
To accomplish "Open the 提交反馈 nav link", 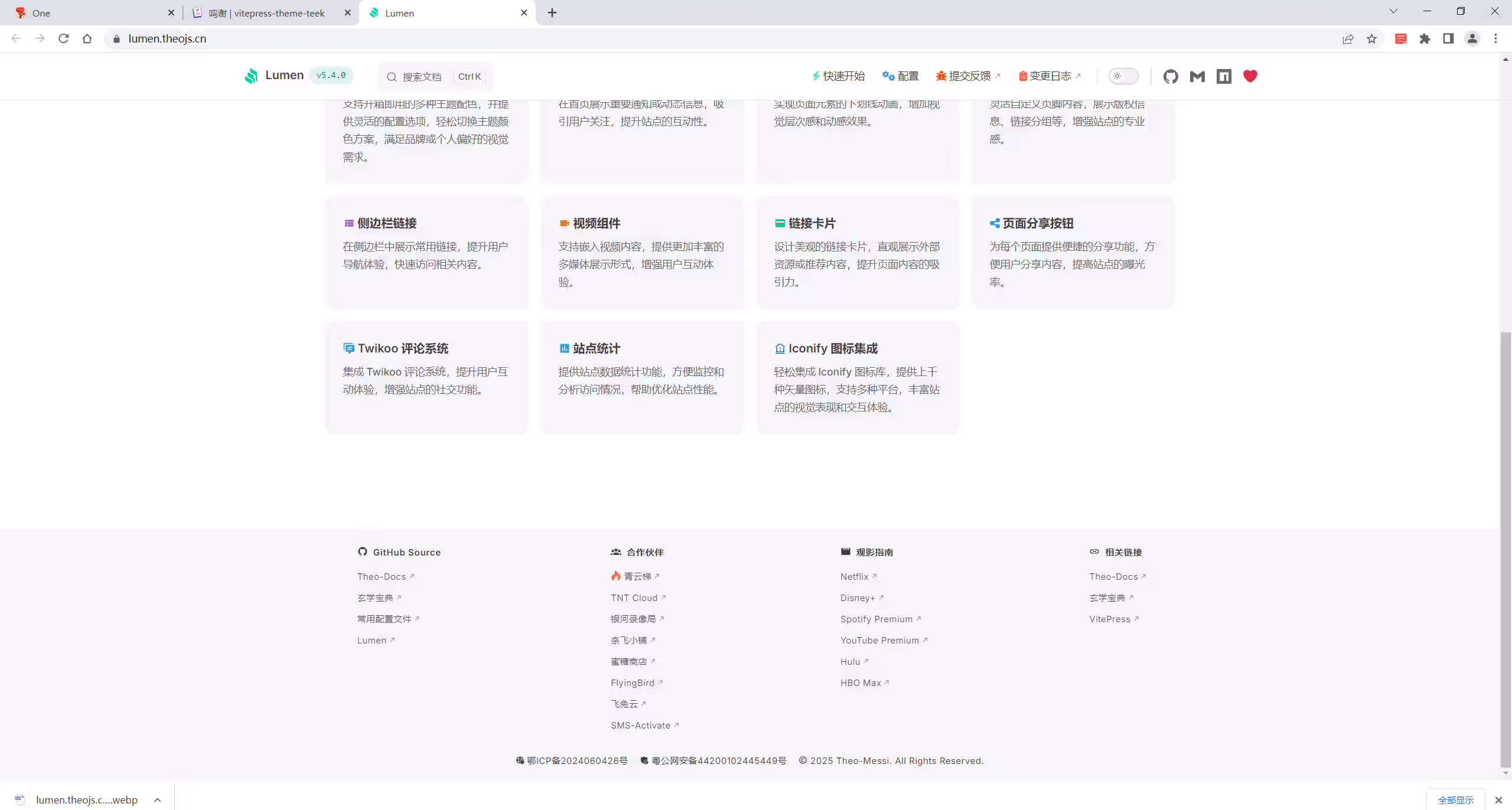I will 968,76.
